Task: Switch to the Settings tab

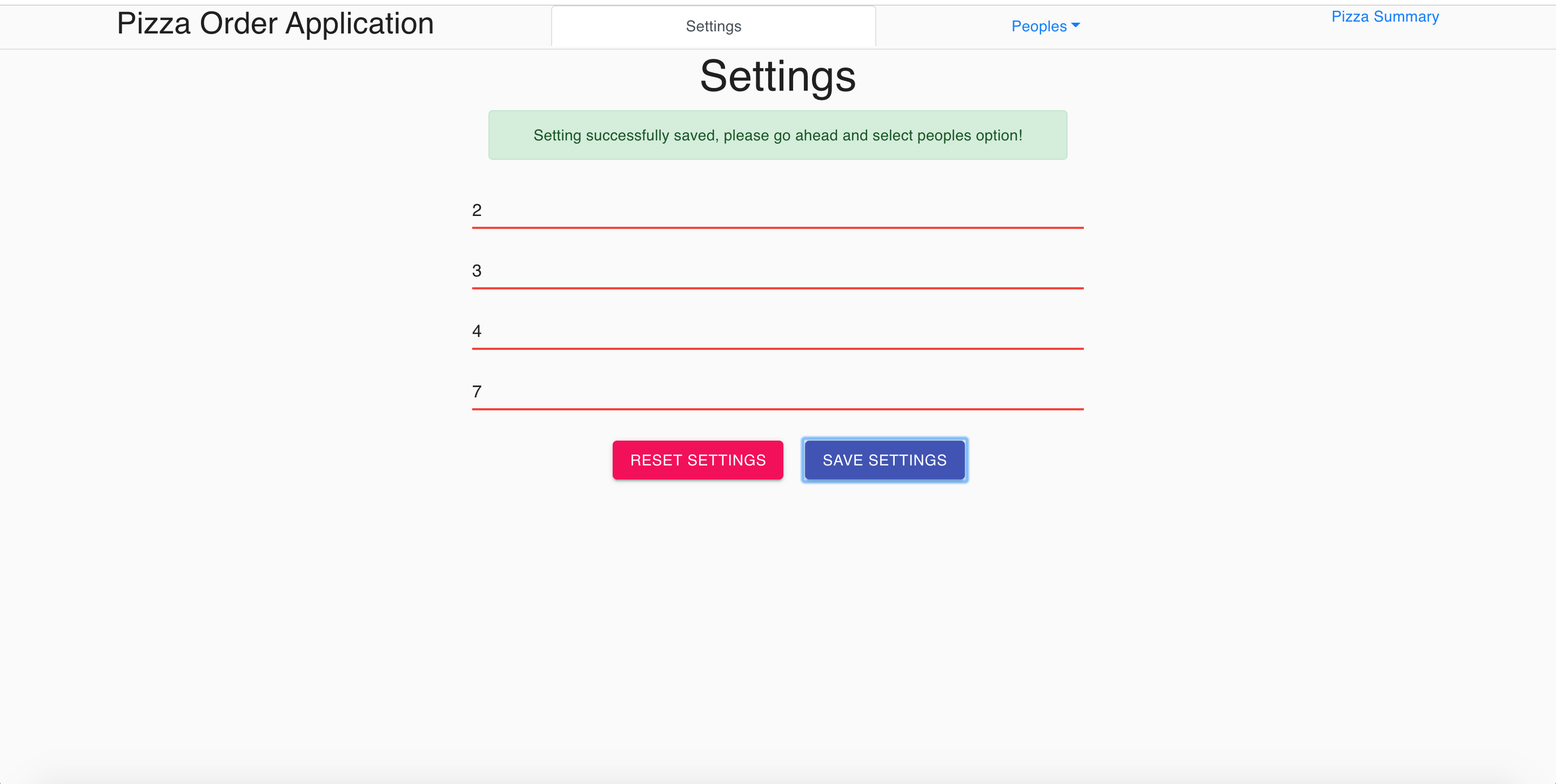Action: tap(713, 26)
